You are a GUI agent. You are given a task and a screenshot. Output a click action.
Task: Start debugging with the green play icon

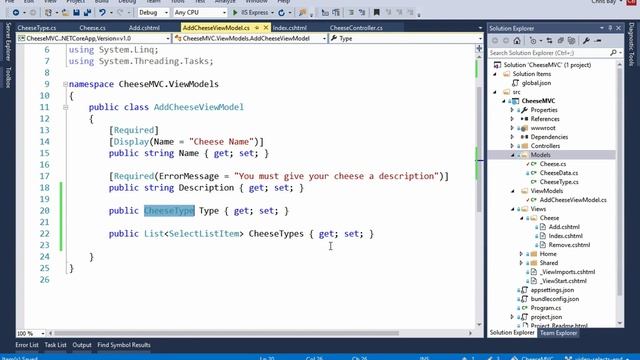pos(235,13)
